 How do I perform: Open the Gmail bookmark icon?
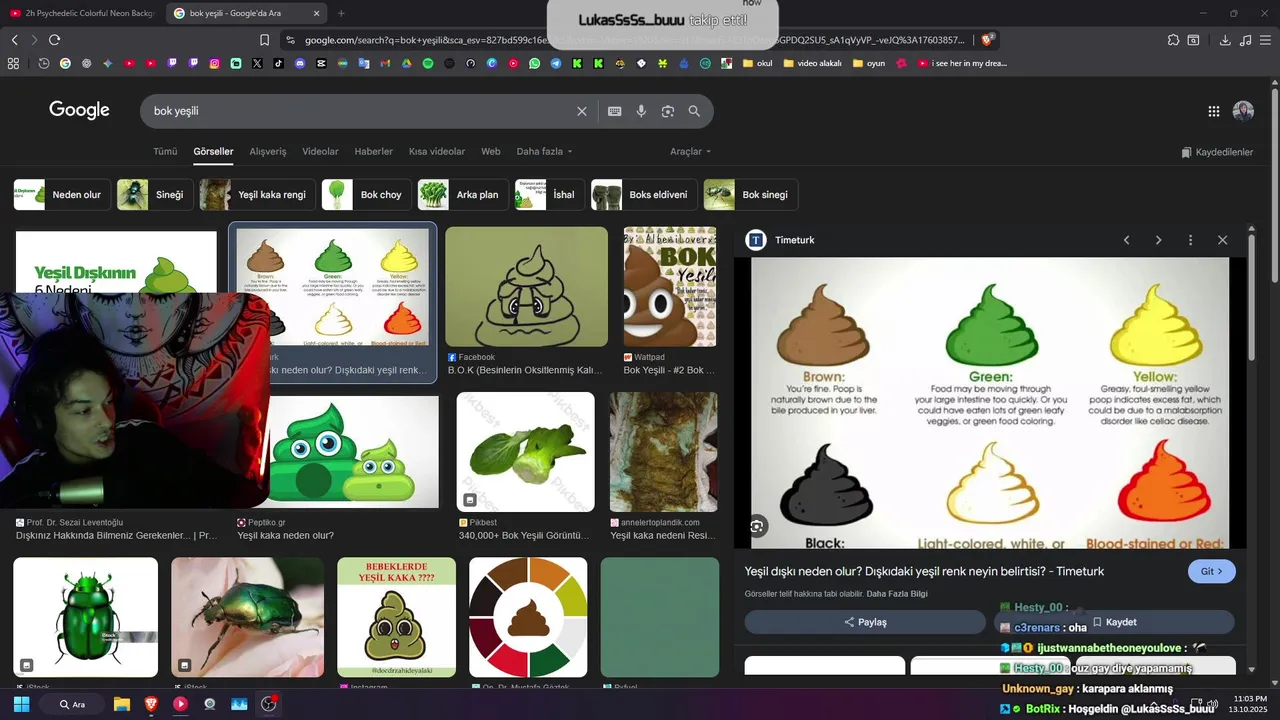pyautogui.click(x=385, y=63)
